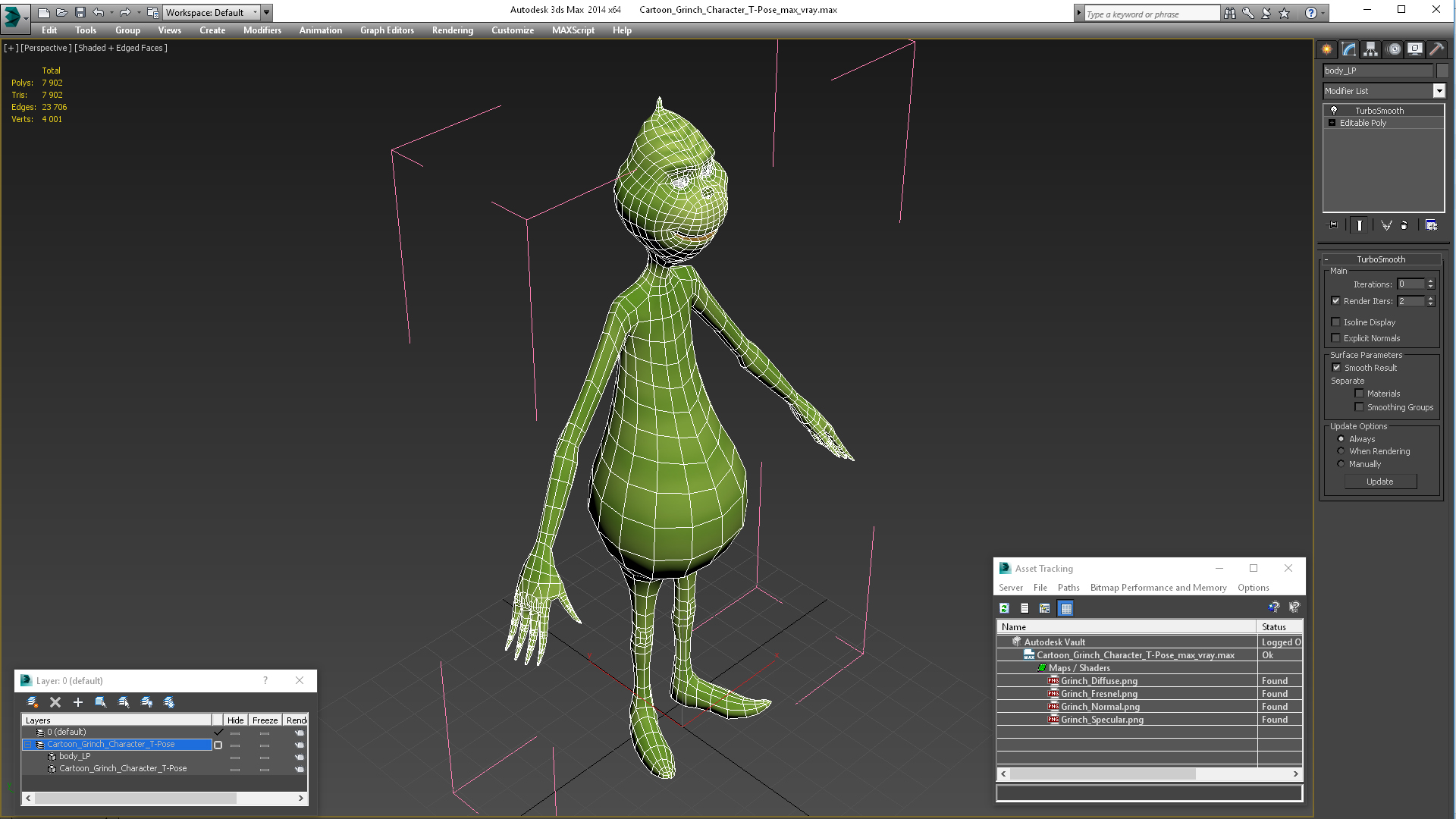This screenshot has width=1456, height=819.
Task: Select the Manually update option
Action: coord(1341,464)
